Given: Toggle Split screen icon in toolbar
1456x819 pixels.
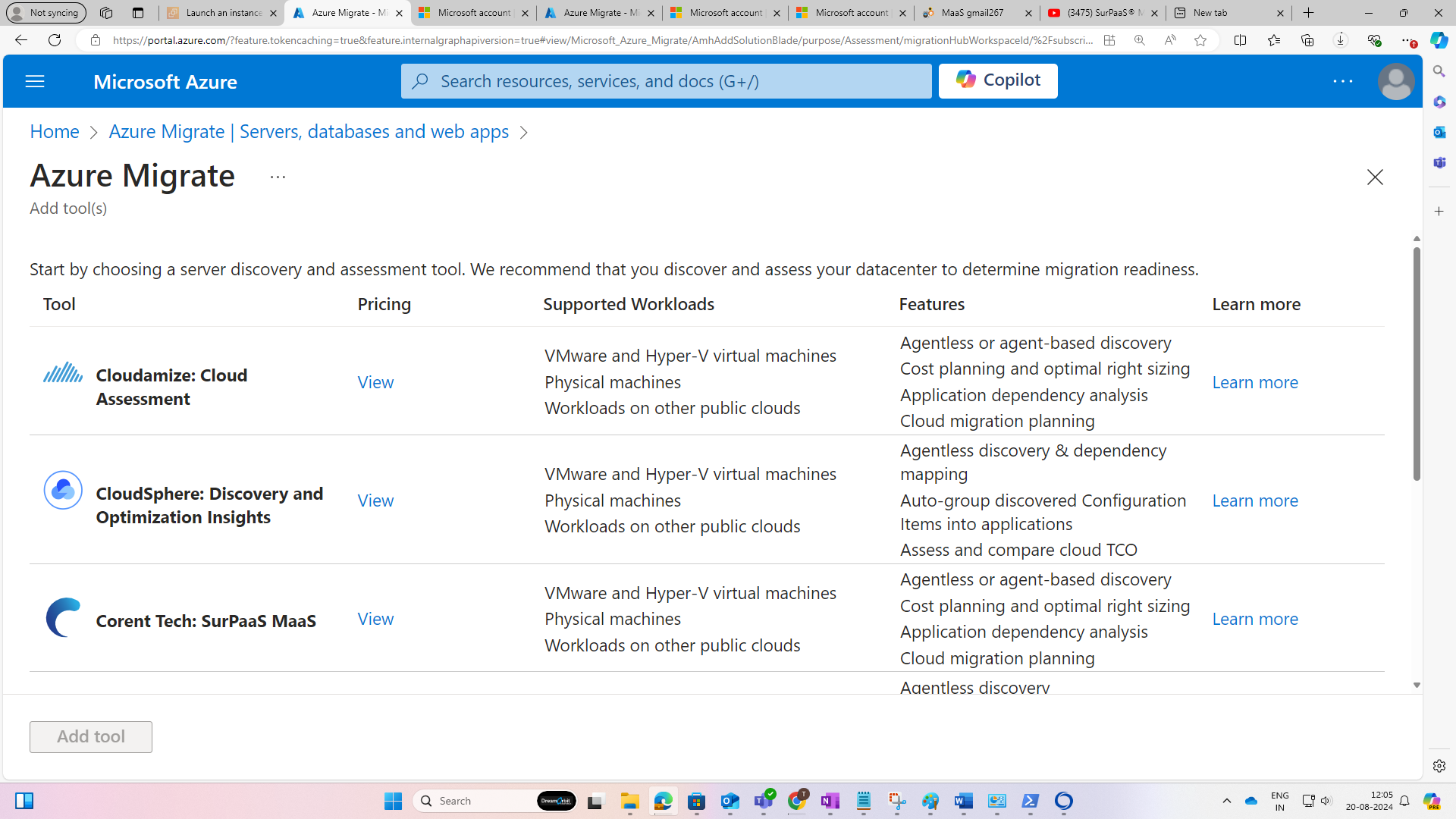Looking at the screenshot, I should [1241, 40].
